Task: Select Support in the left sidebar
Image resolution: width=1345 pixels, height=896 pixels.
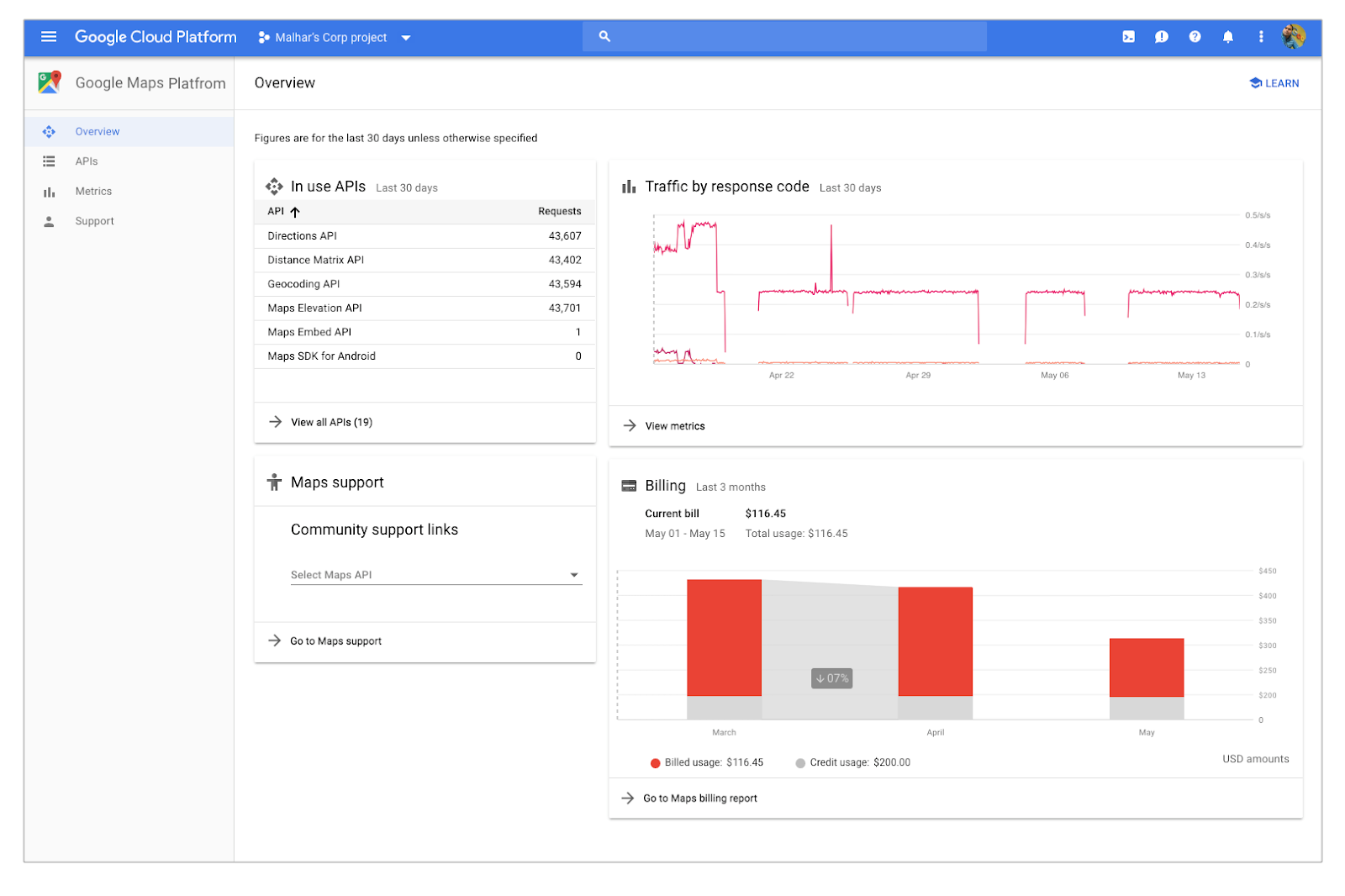Action: [94, 220]
